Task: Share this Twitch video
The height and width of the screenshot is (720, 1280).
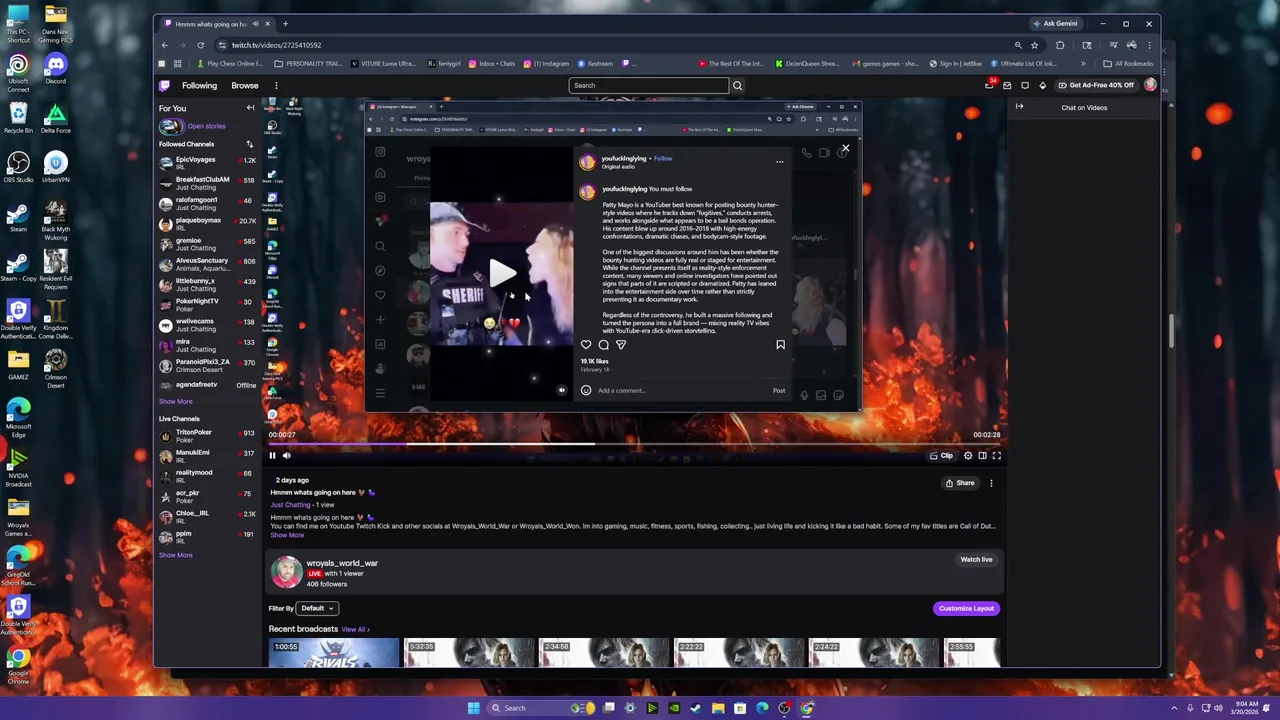Action: pyautogui.click(x=960, y=483)
